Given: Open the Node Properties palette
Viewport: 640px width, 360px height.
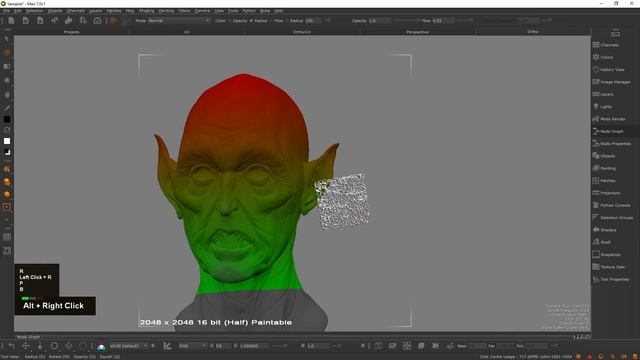Looking at the screenshot, I should point(611,144).
